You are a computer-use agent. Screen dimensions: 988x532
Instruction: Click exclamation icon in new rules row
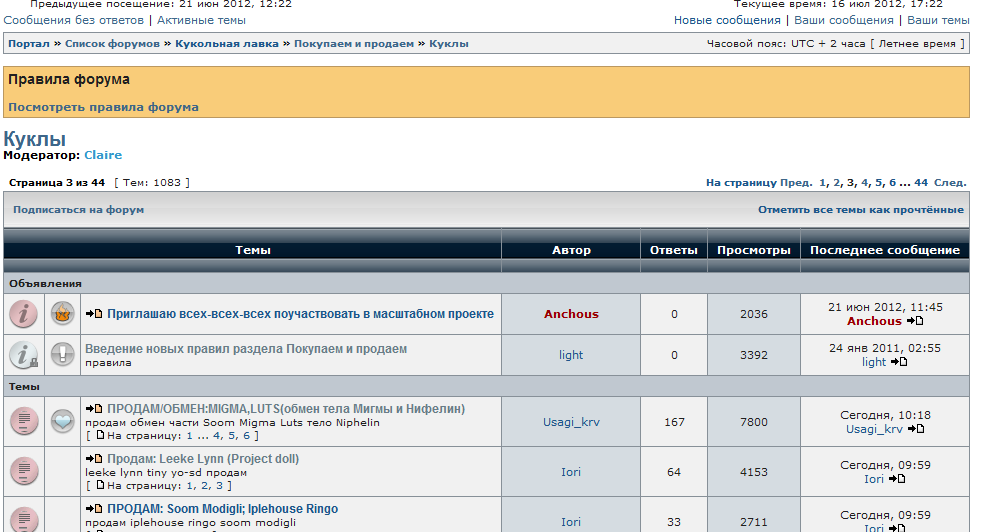[x=63, y=355]
